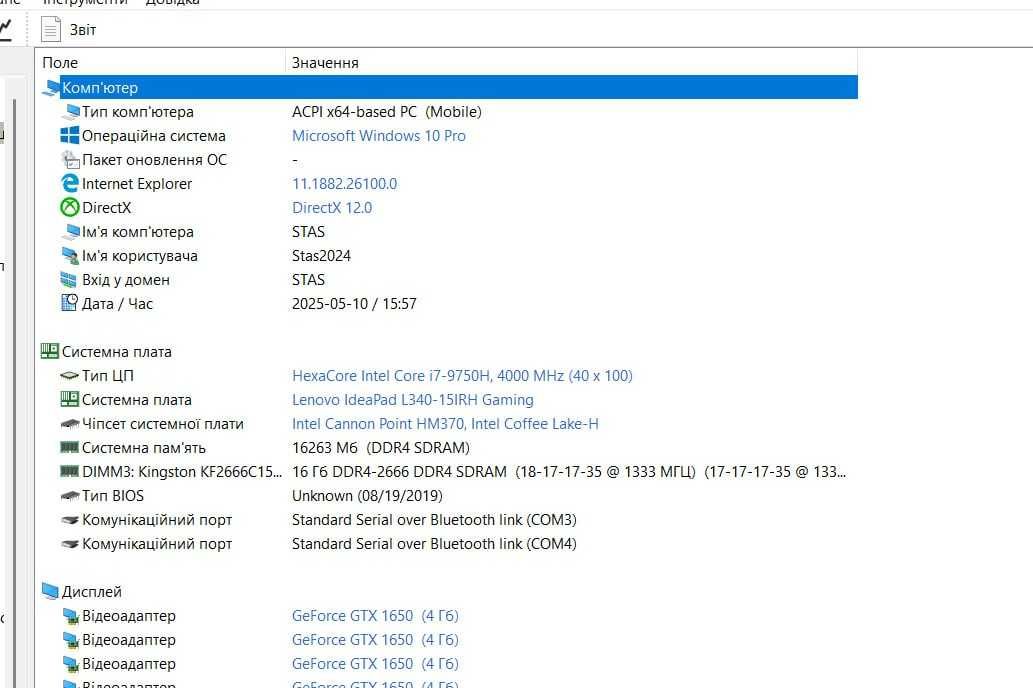
Task: Click Standard Serial over Bluetooth link (COM4)
Action: point(434,544)
